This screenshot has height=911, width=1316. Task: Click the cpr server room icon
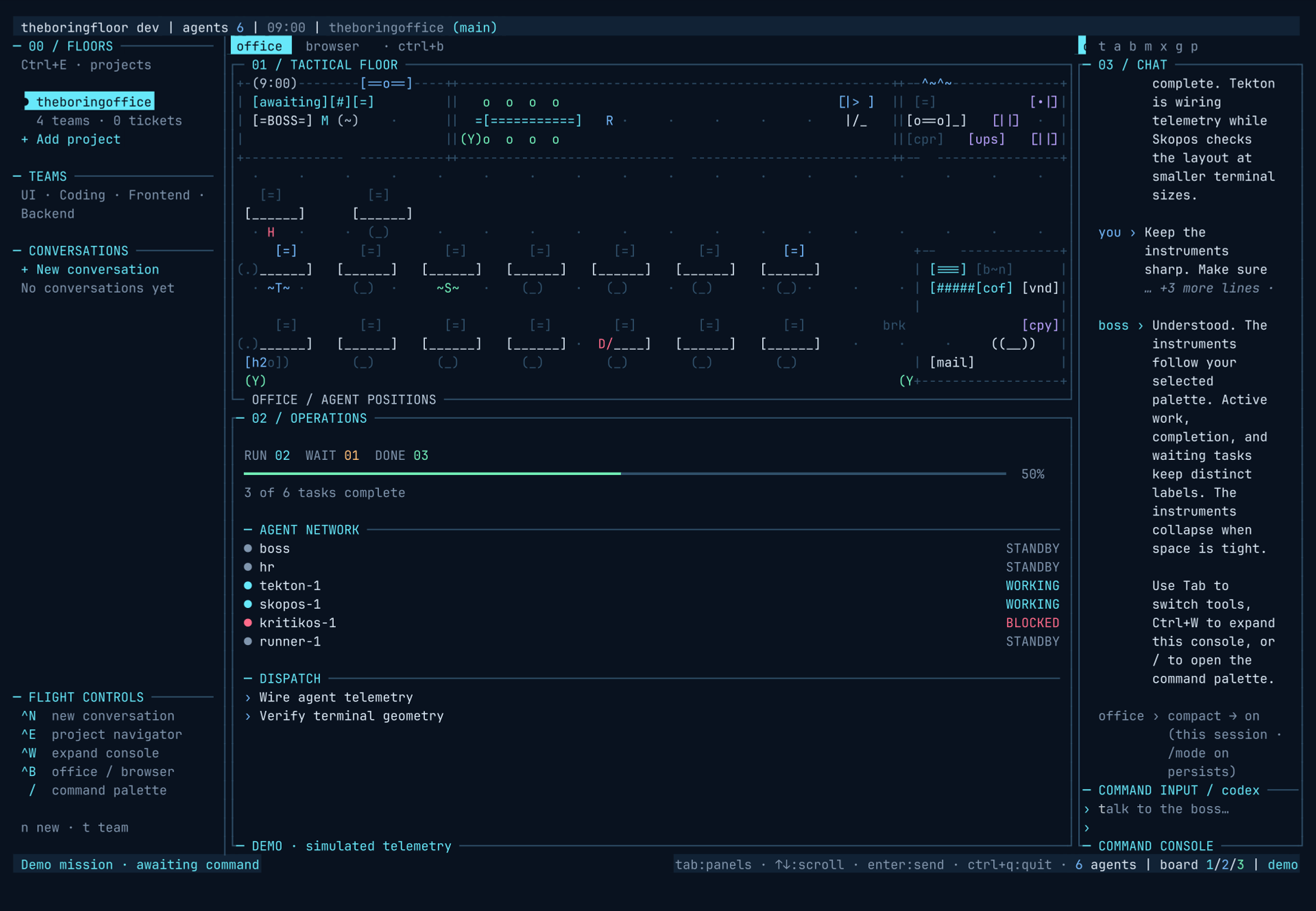pos(925,139)
